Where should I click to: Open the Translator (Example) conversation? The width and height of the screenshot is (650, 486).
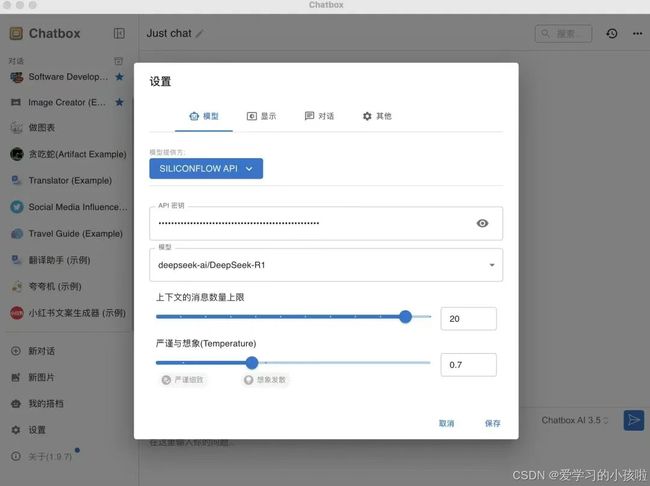(68, 181)
